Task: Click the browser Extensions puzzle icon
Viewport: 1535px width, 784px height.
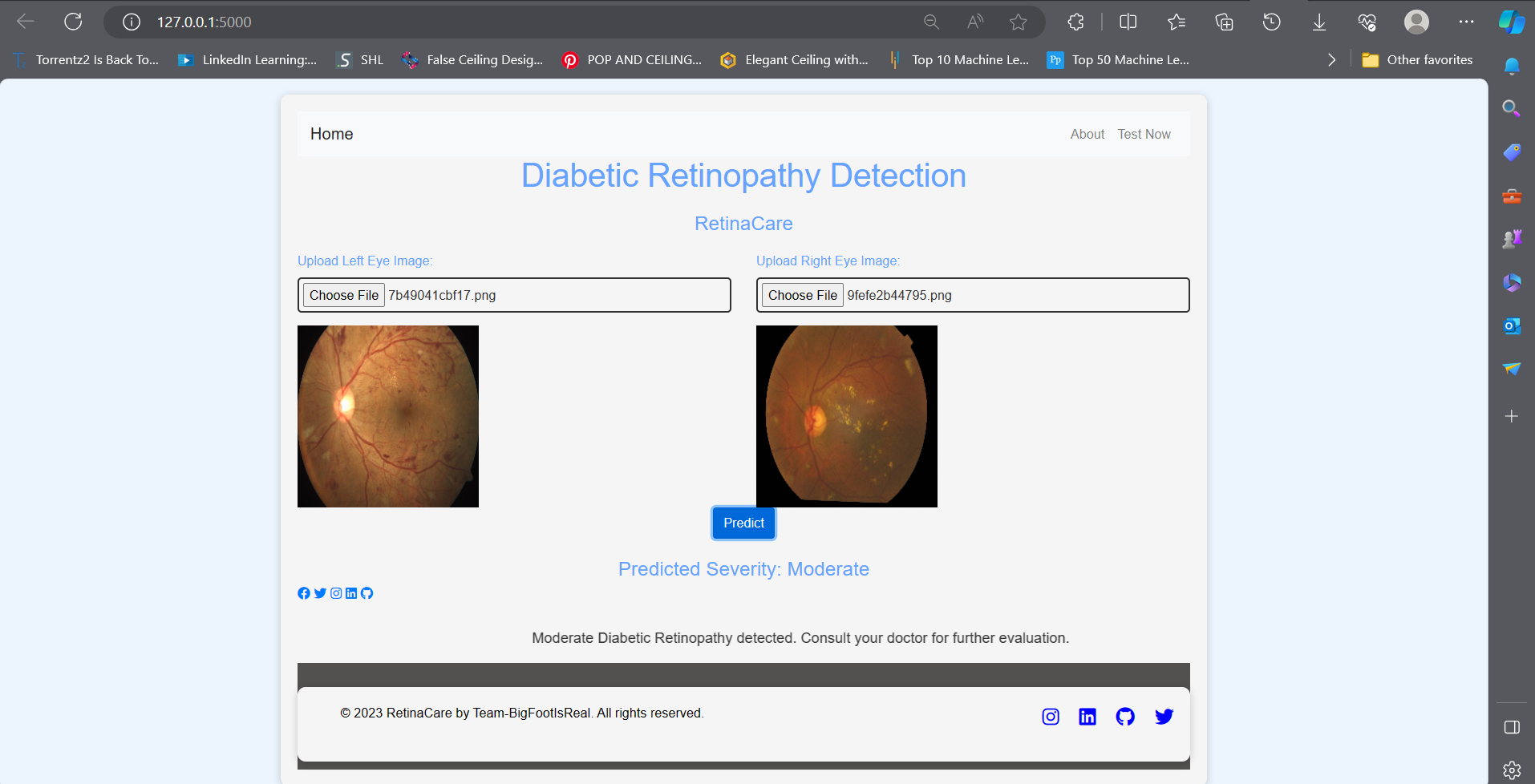Action: coord(1075,22)
